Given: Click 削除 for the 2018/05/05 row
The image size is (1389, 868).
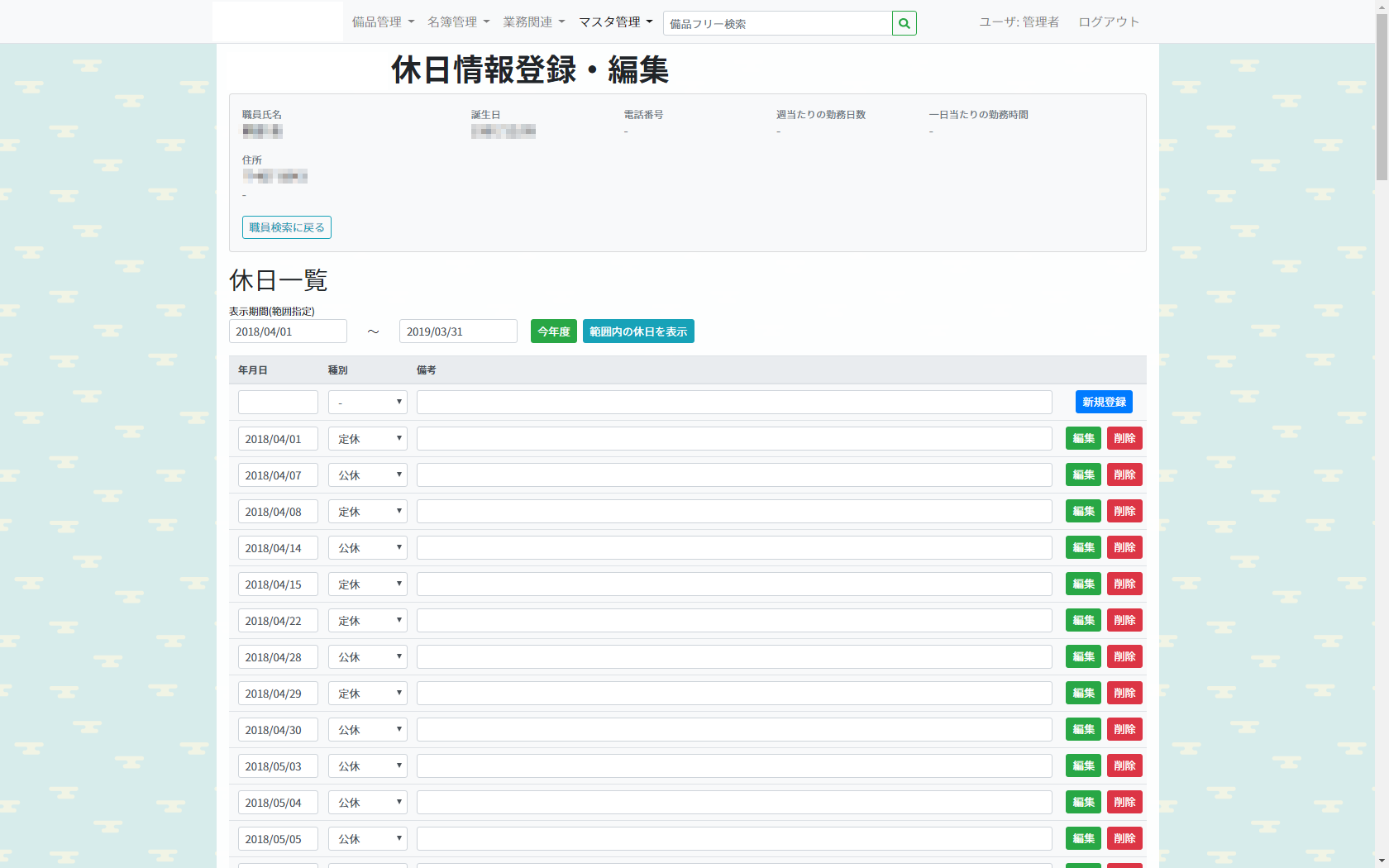Looking at the screenshot, I should (x=1124, y=838).
